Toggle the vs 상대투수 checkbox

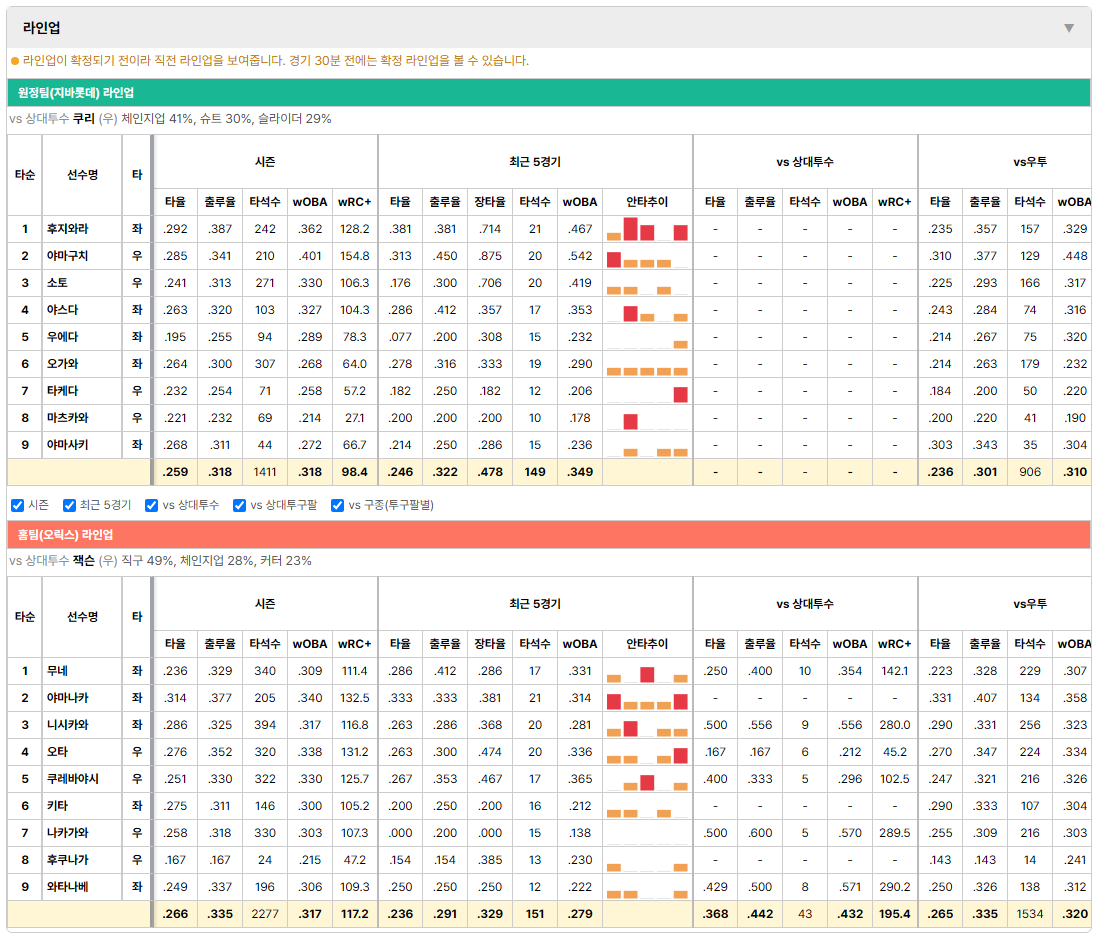pyautogui.click(x=151, y=506)
